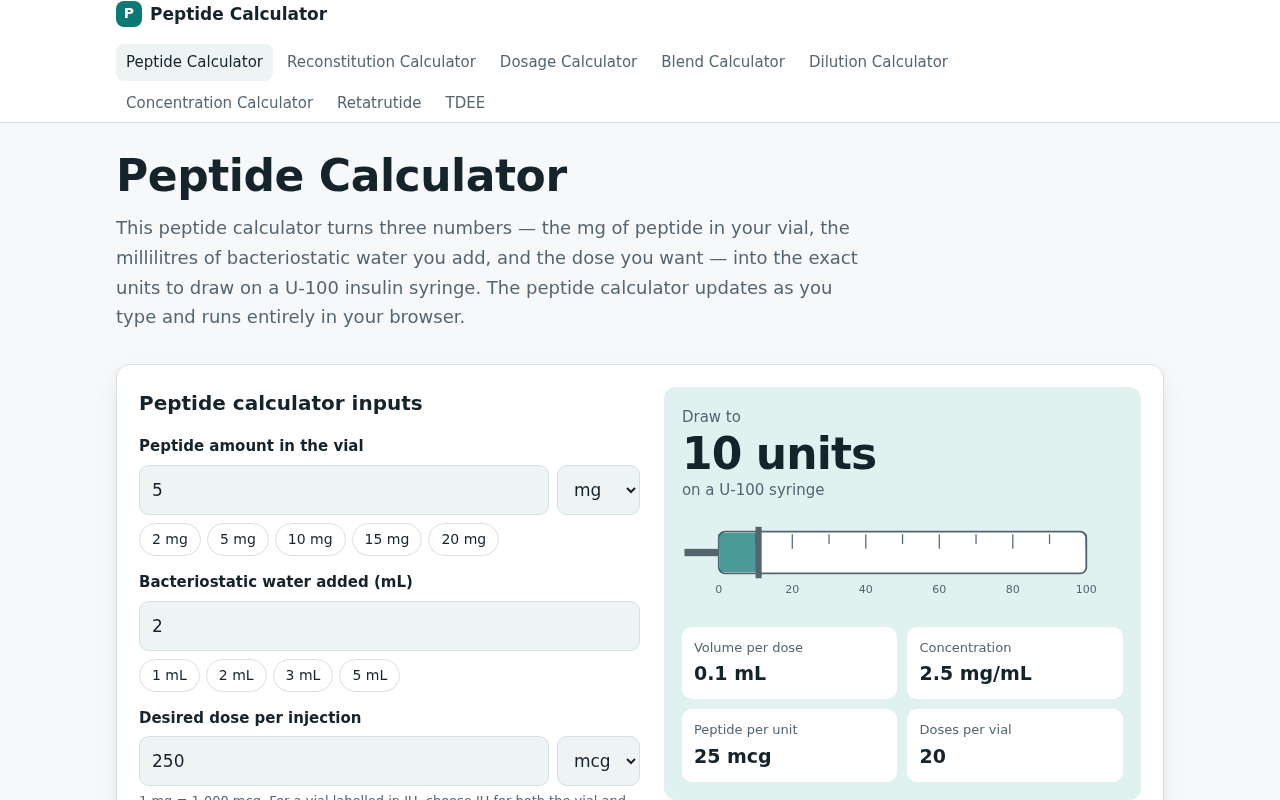Click the teal P logo icon

pos(129,14)
